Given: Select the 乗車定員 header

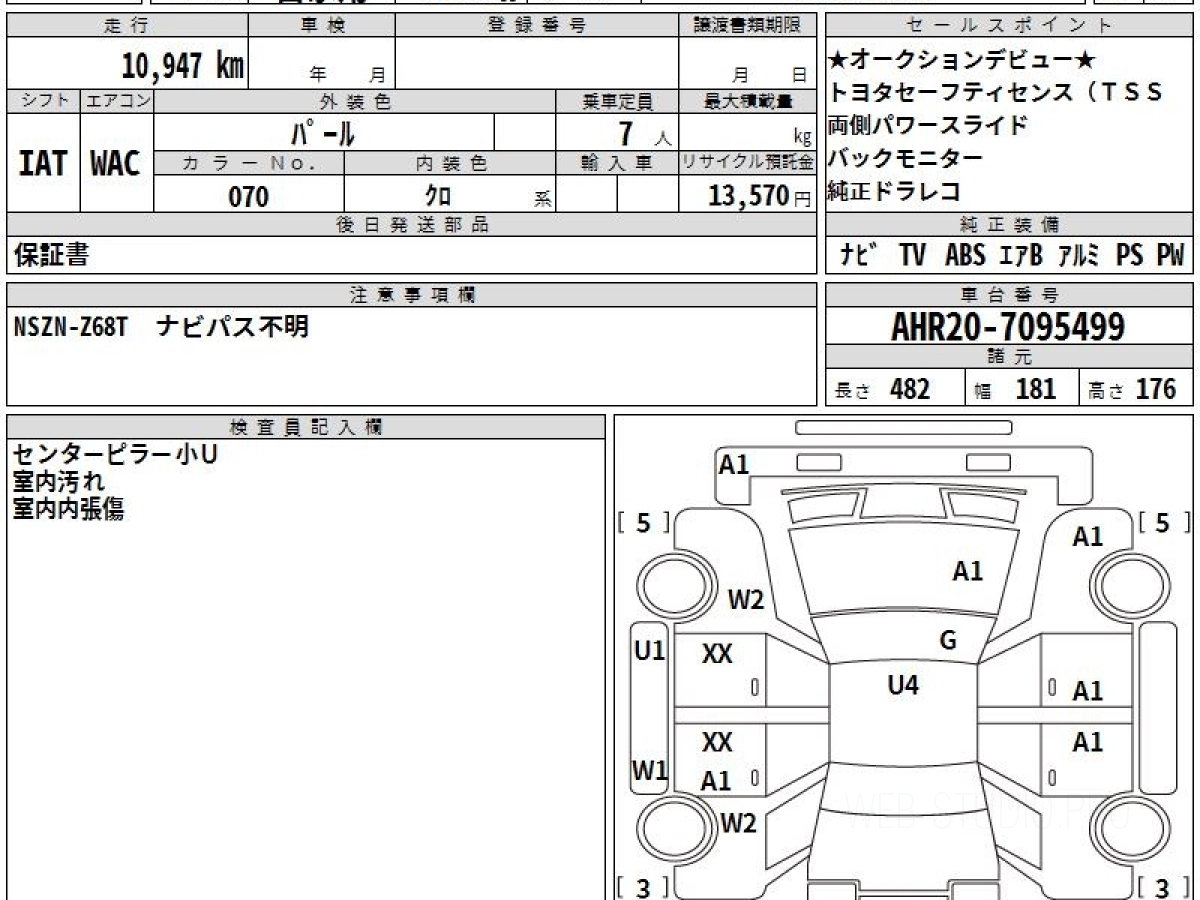Looking at the screenshot, I should pos(617,101).
